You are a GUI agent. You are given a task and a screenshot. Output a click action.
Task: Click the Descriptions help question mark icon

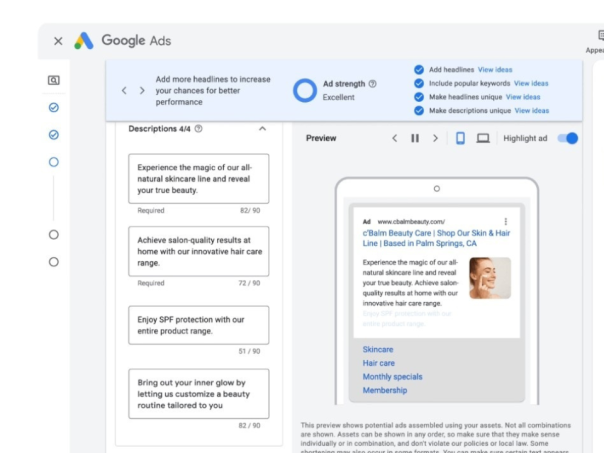tap(199, 129)
